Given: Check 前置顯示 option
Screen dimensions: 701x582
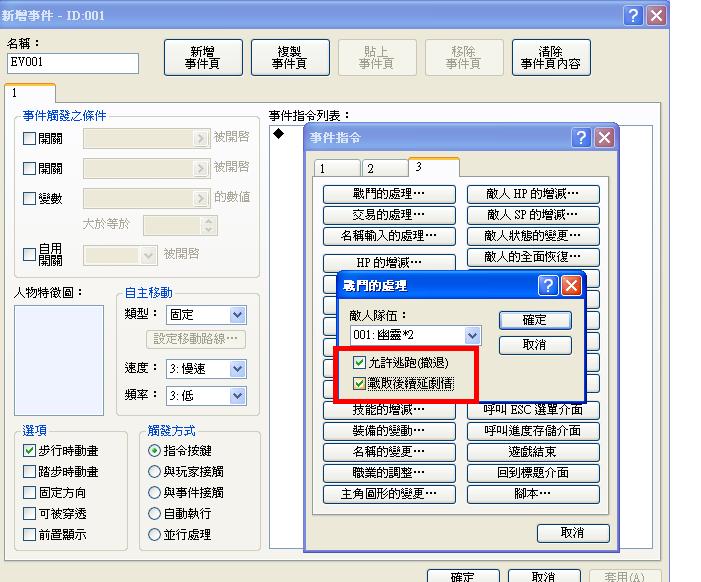Looking at the screenshot, I should (x=29, y=535).
